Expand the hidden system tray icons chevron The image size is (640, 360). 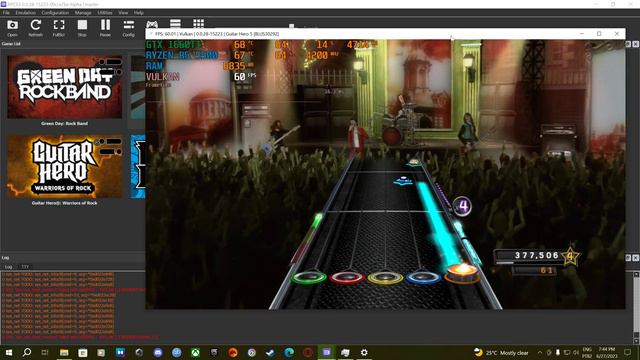coord(540,353)
